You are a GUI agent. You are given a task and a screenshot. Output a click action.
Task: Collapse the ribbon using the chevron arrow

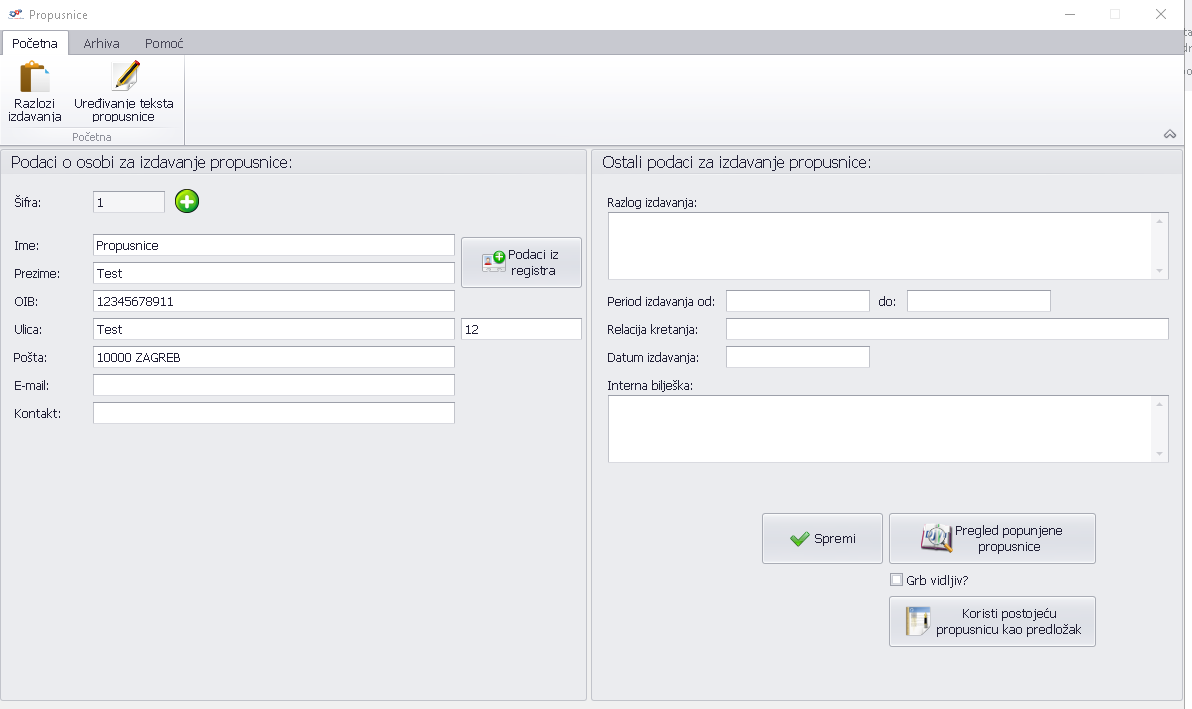click(1169, 134)
